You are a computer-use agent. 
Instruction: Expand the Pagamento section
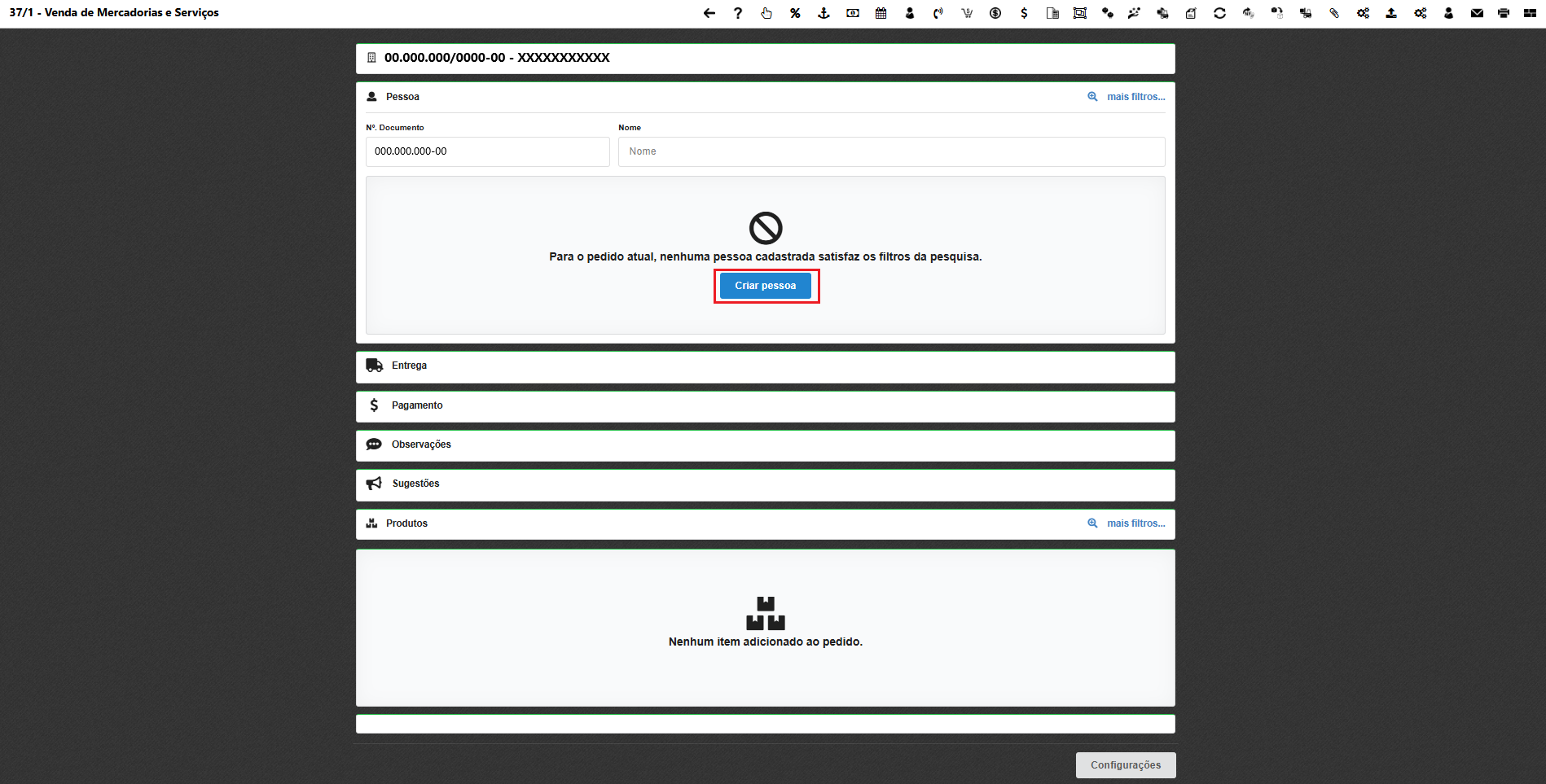pyautogui.click(x=764, y=406)
